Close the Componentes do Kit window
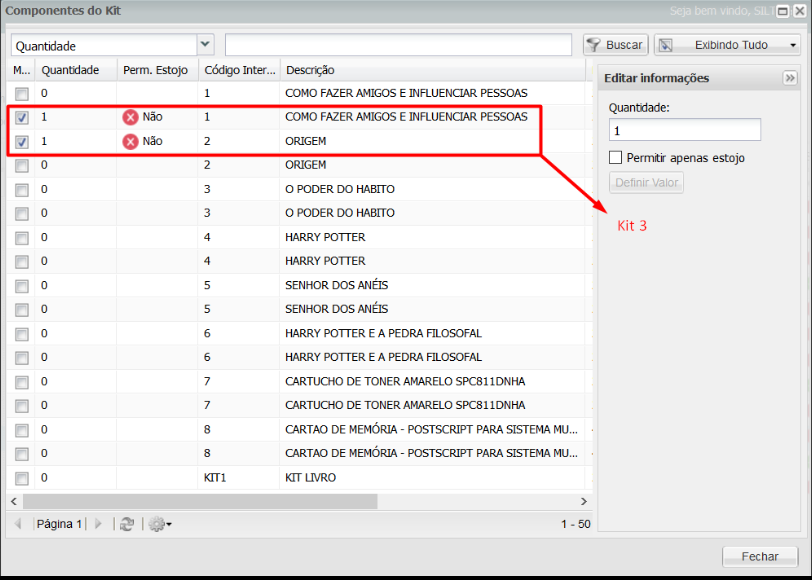 click(x=799, y=11)
